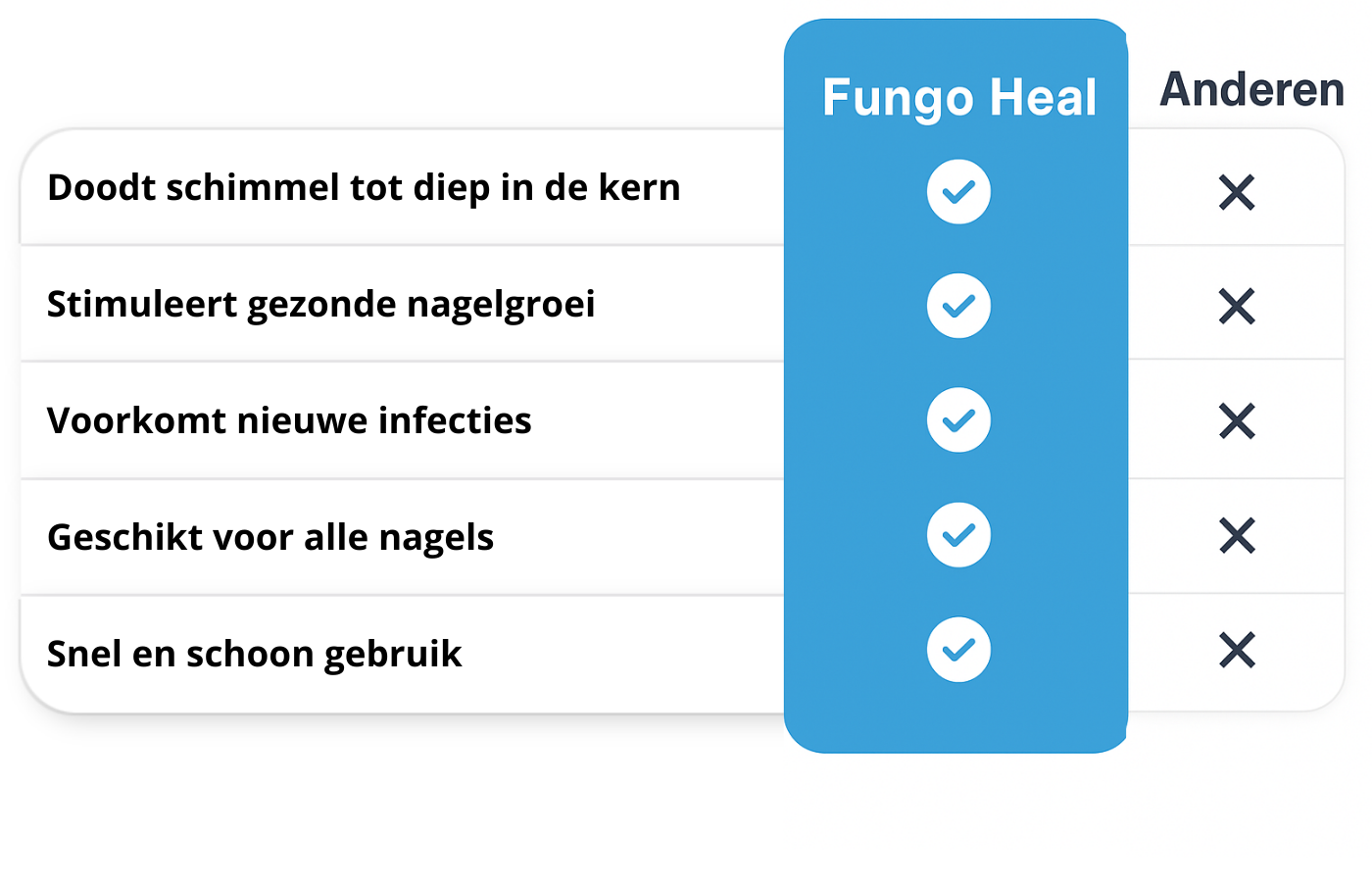The height and width of the screenshot is (882, 1372).
Task: Select the Anderen column header
Action: point(1251,90)
